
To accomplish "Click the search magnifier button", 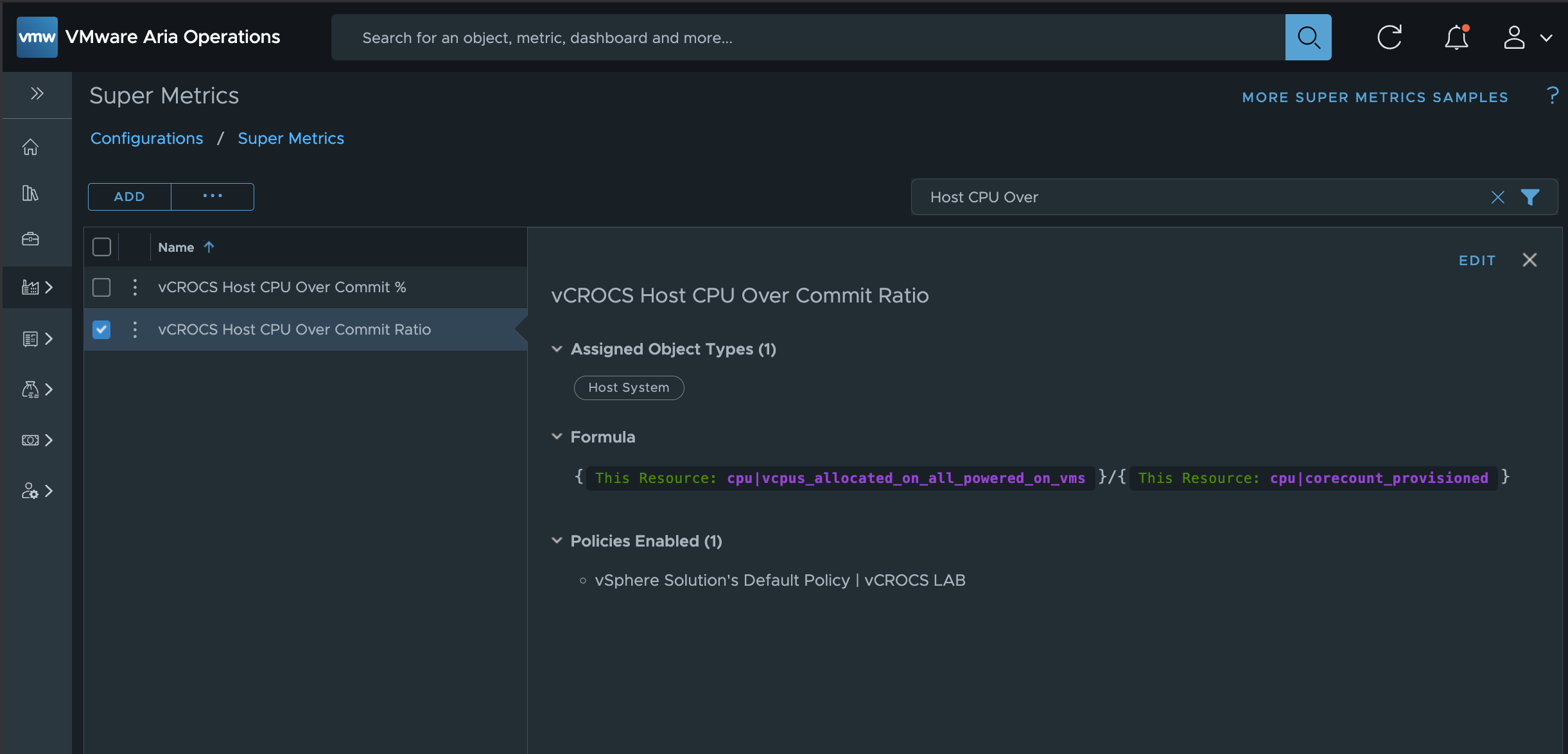I will [x=1308, y=37].
